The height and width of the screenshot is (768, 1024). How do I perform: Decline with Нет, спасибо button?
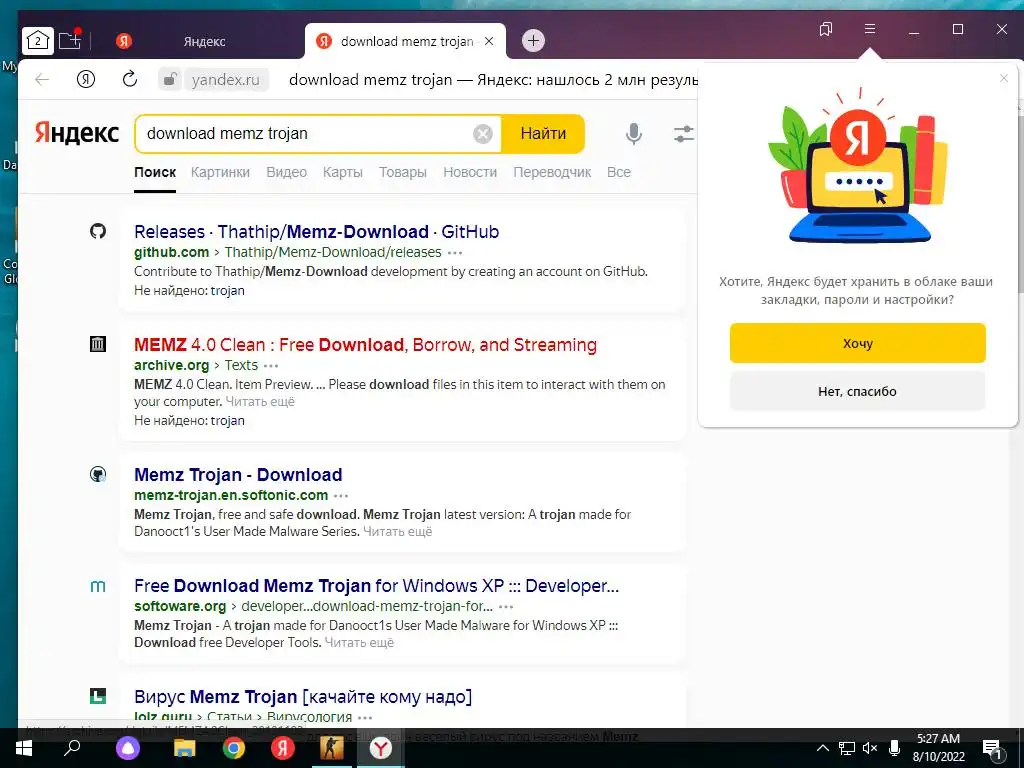[857, 391]
